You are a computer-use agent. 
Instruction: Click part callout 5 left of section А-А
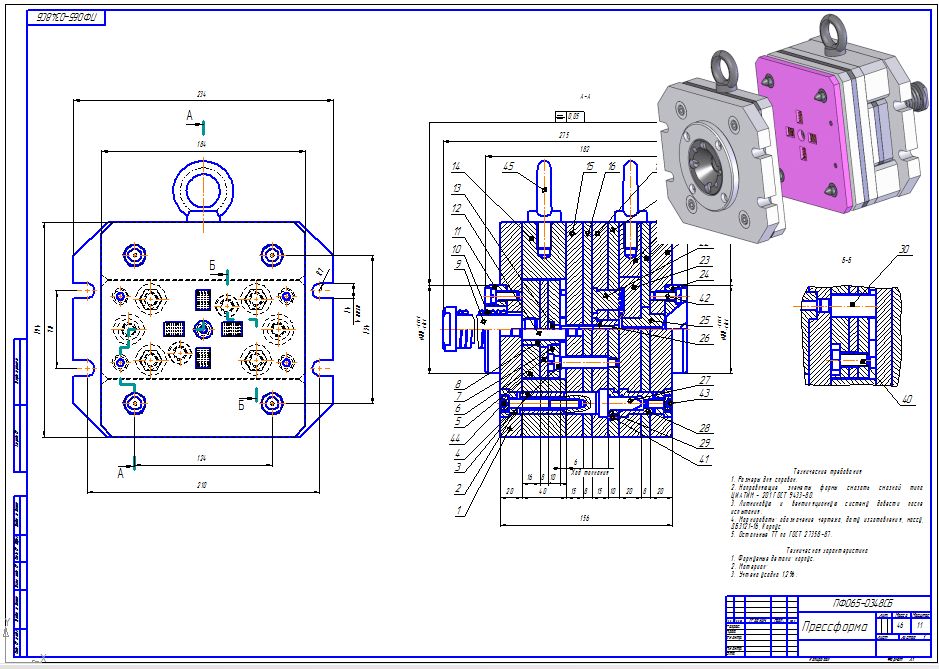point(458,422)
